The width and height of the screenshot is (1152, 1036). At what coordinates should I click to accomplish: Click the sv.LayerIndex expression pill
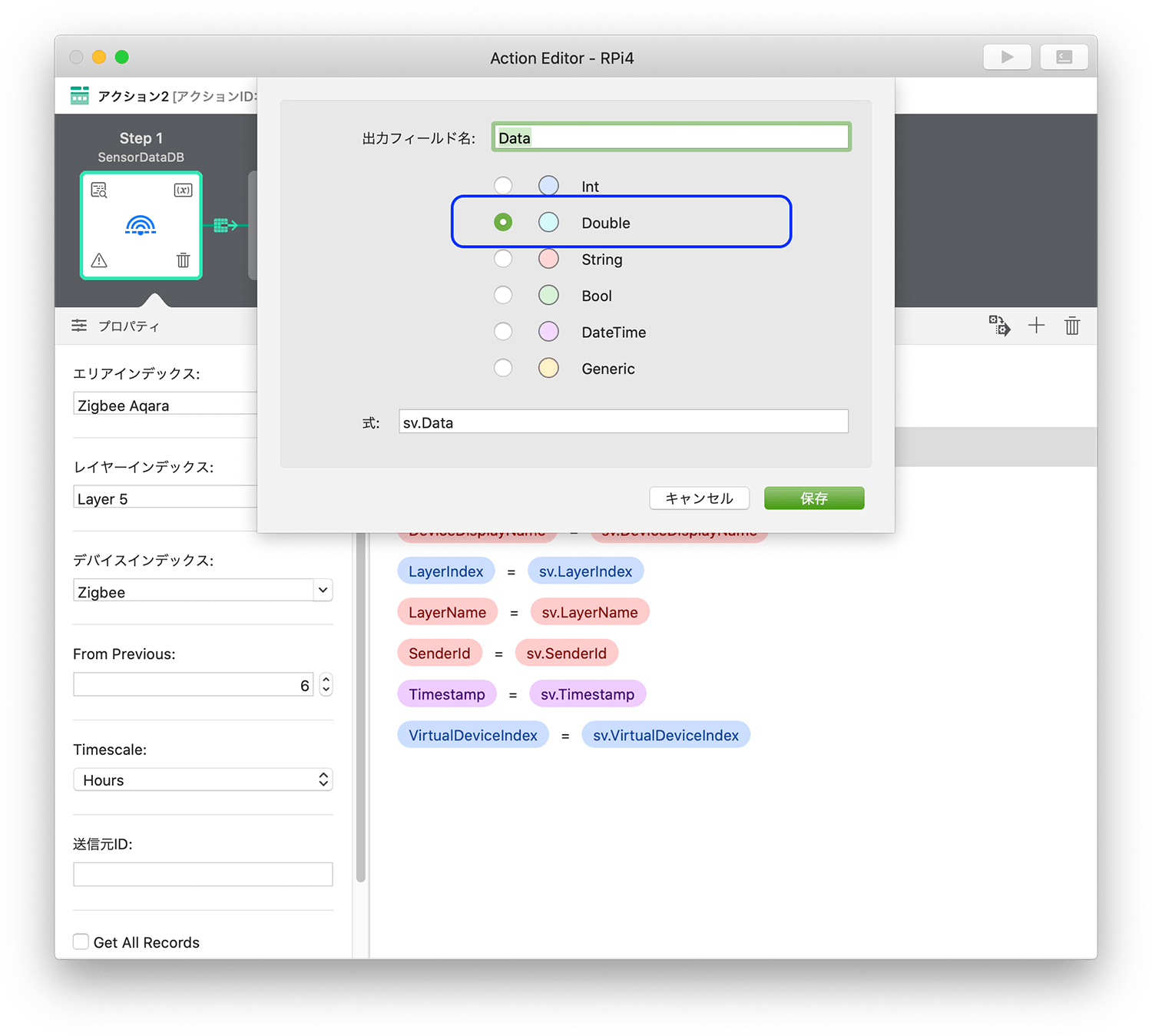585,571
